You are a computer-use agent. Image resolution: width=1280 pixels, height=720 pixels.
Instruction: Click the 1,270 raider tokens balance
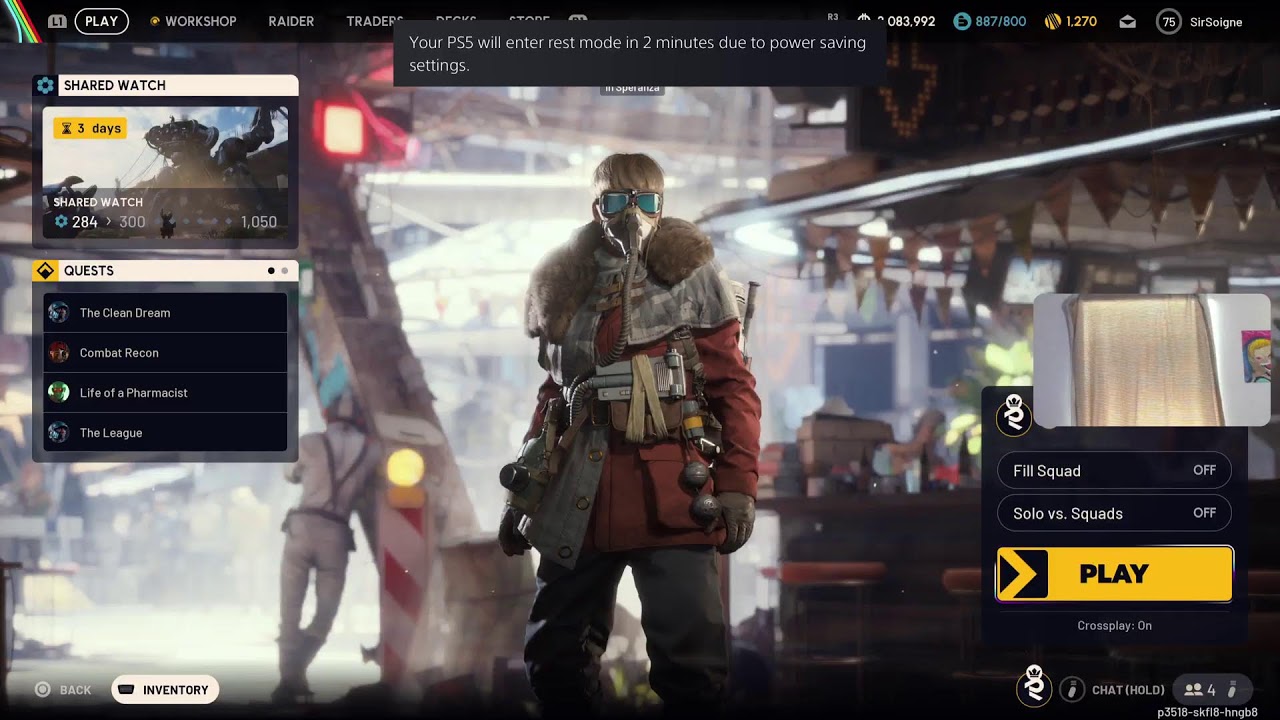click(x=1081, y=21)
